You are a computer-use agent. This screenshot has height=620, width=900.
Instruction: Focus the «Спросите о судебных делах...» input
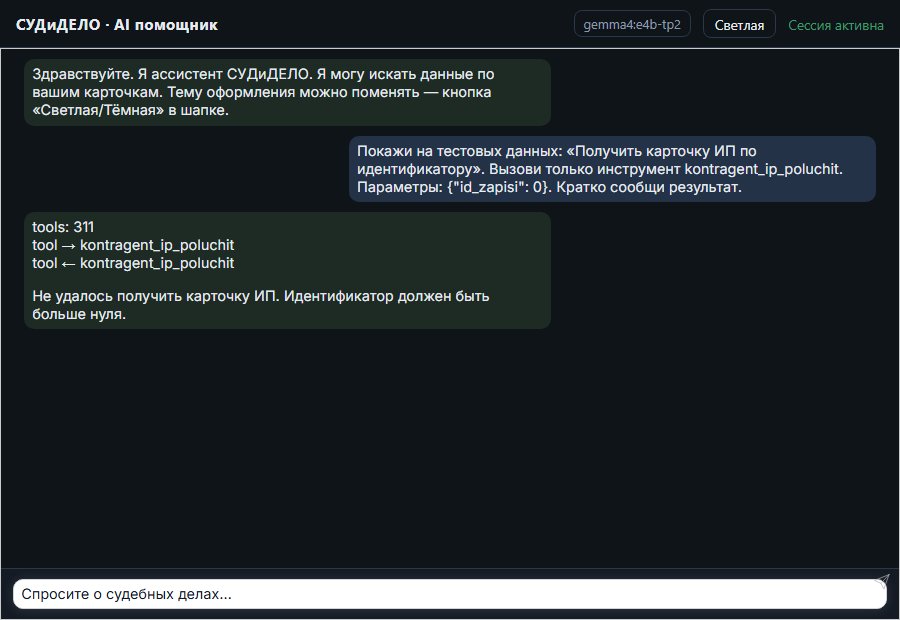(x=449, y=594)
